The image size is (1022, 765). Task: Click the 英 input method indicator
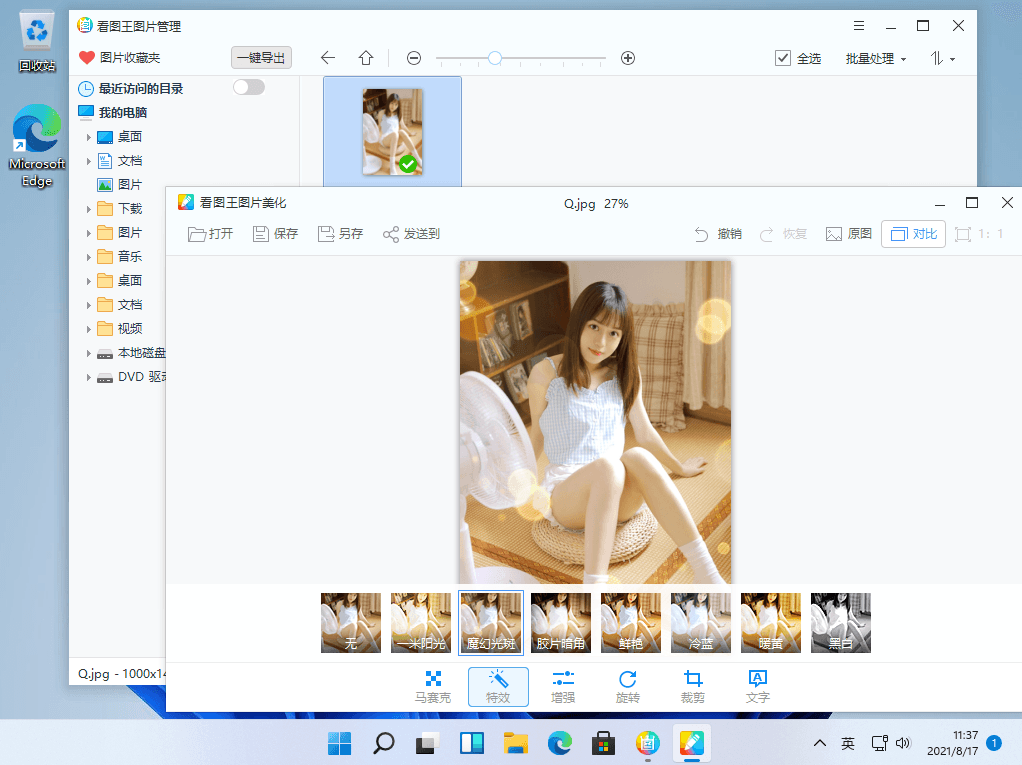[848, 743]
